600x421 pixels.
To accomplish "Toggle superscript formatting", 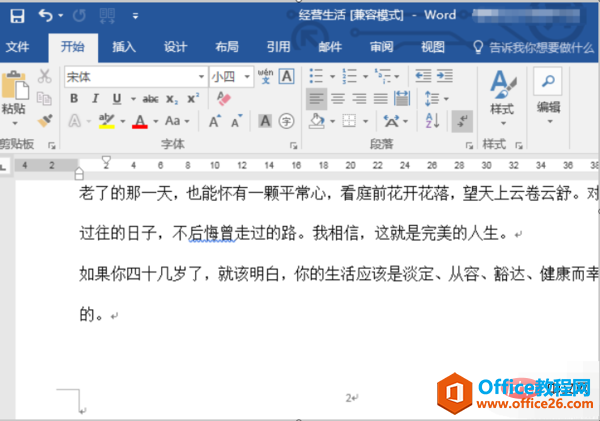I will pos(193,98).
